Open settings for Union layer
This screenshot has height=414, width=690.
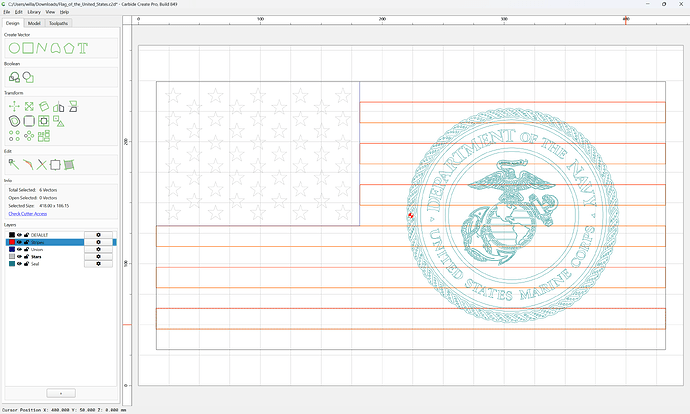98,249
